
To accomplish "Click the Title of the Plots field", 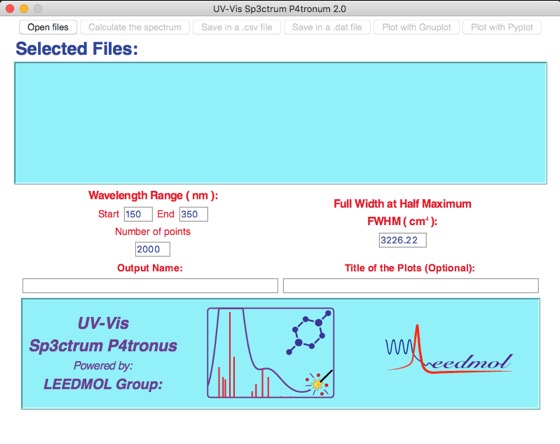I will click(411, 286).
